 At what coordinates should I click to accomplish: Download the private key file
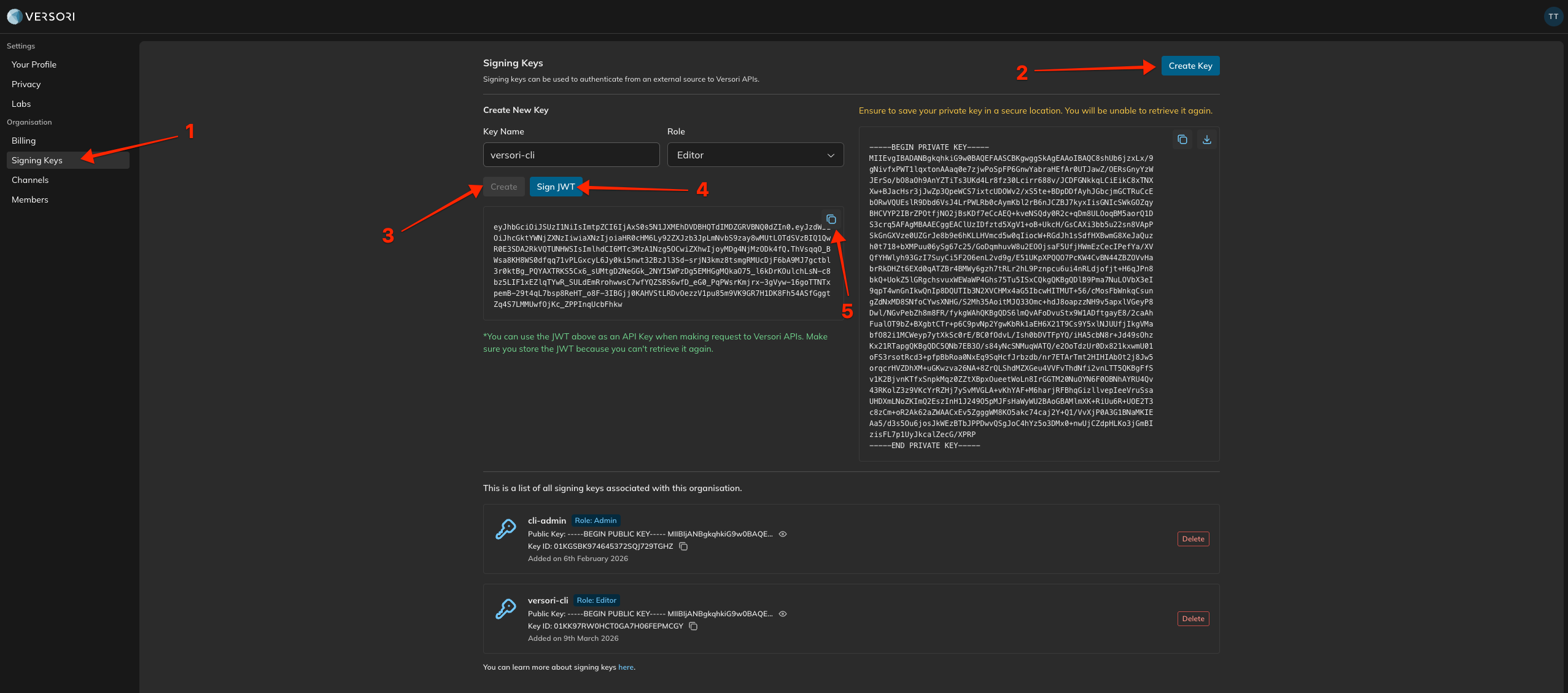[x=1206, y=139]
